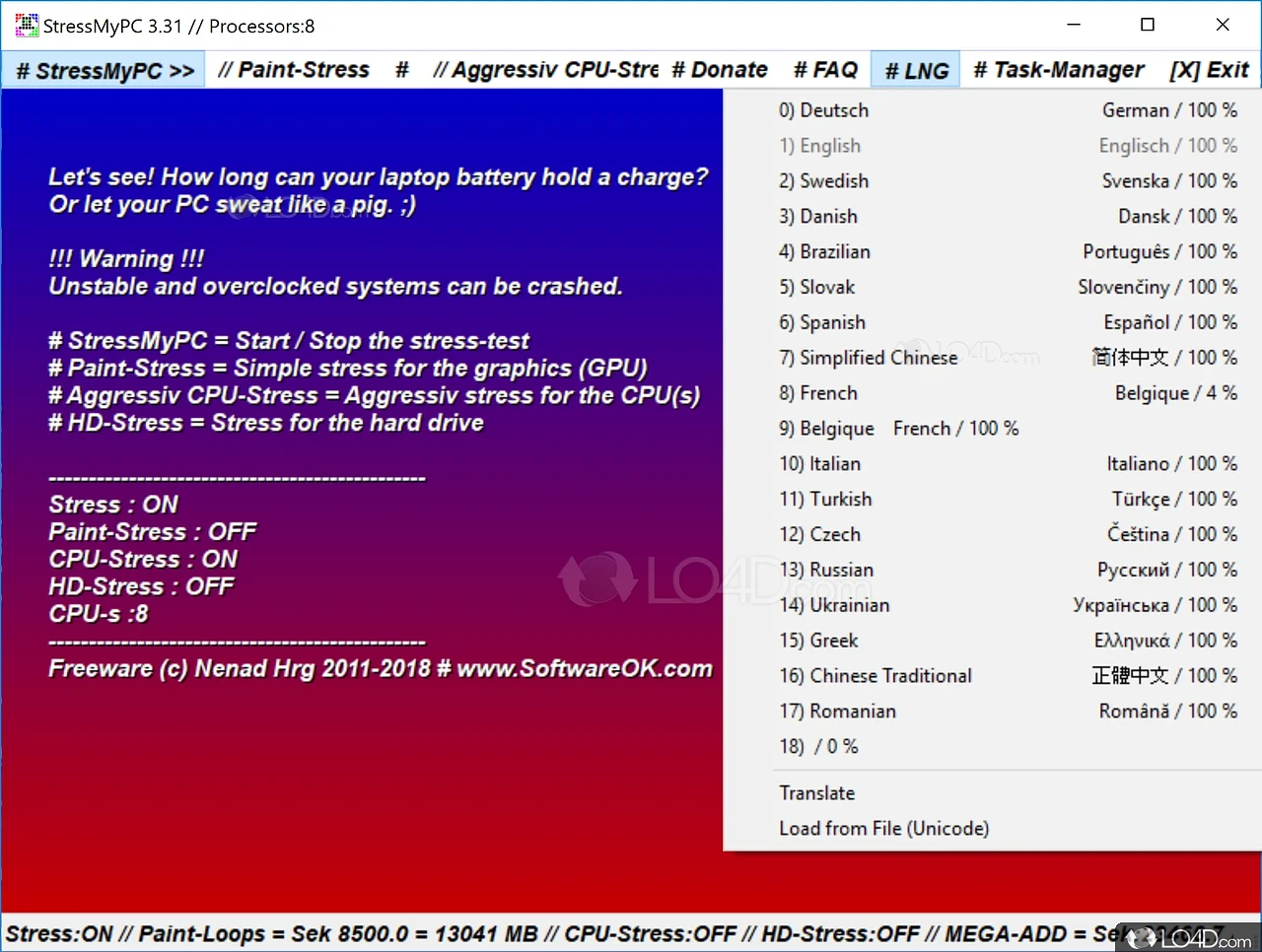This screenshot has height=952, width=1262.
Task: Minimize the StressMyPC window
Action: (1074, 25)
